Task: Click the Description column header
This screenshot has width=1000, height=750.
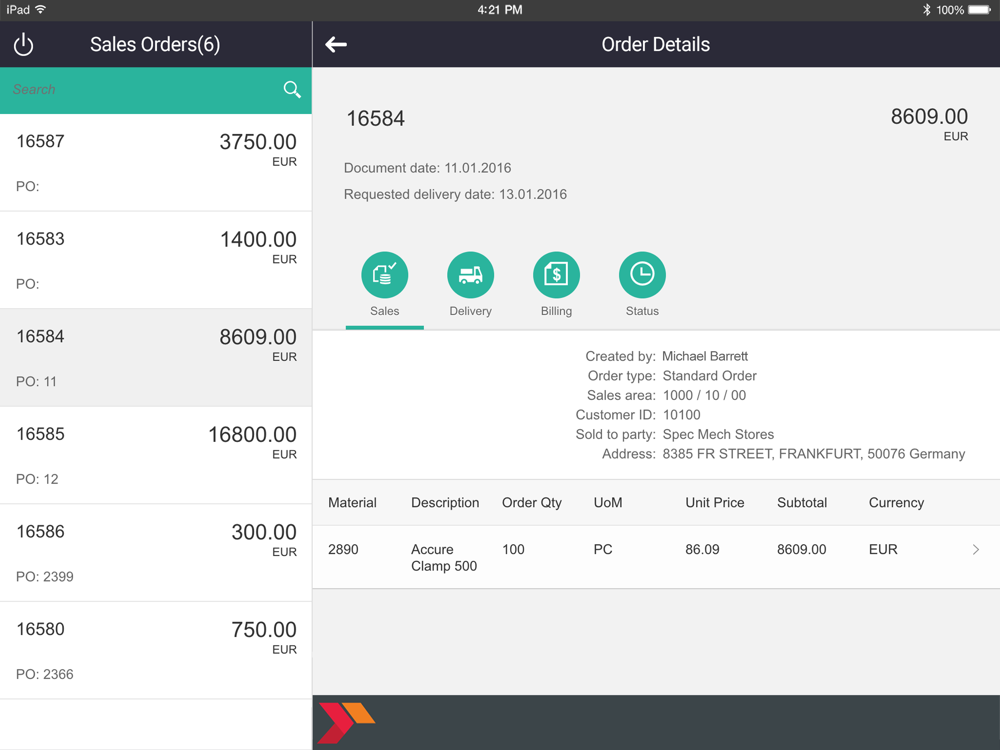Action: [x=445, y=503]
